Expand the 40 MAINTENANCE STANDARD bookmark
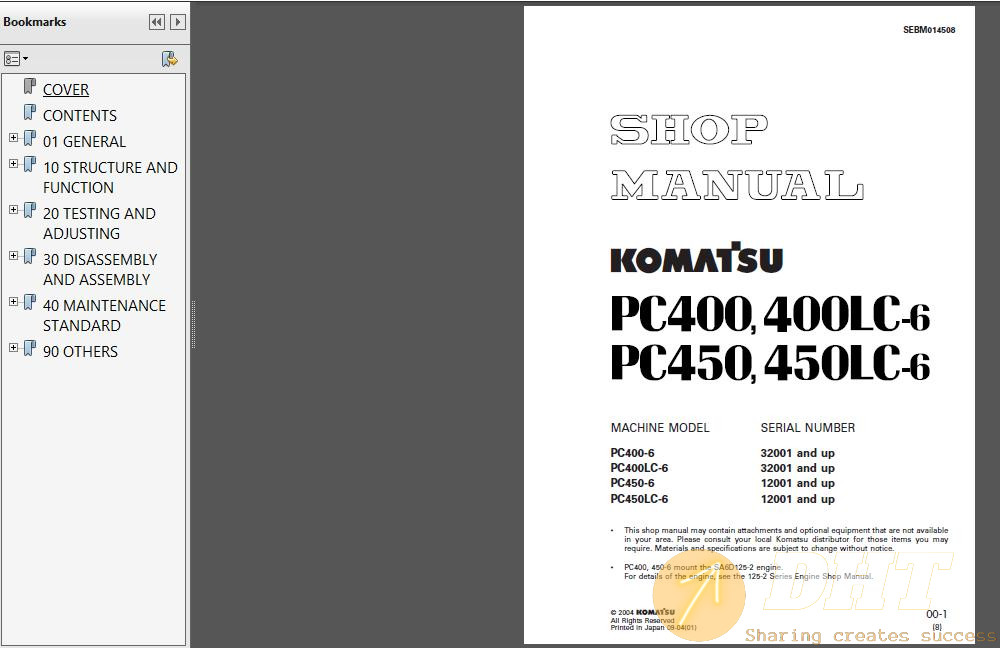This screenshot has width=1000, height=648. [13, 302]
